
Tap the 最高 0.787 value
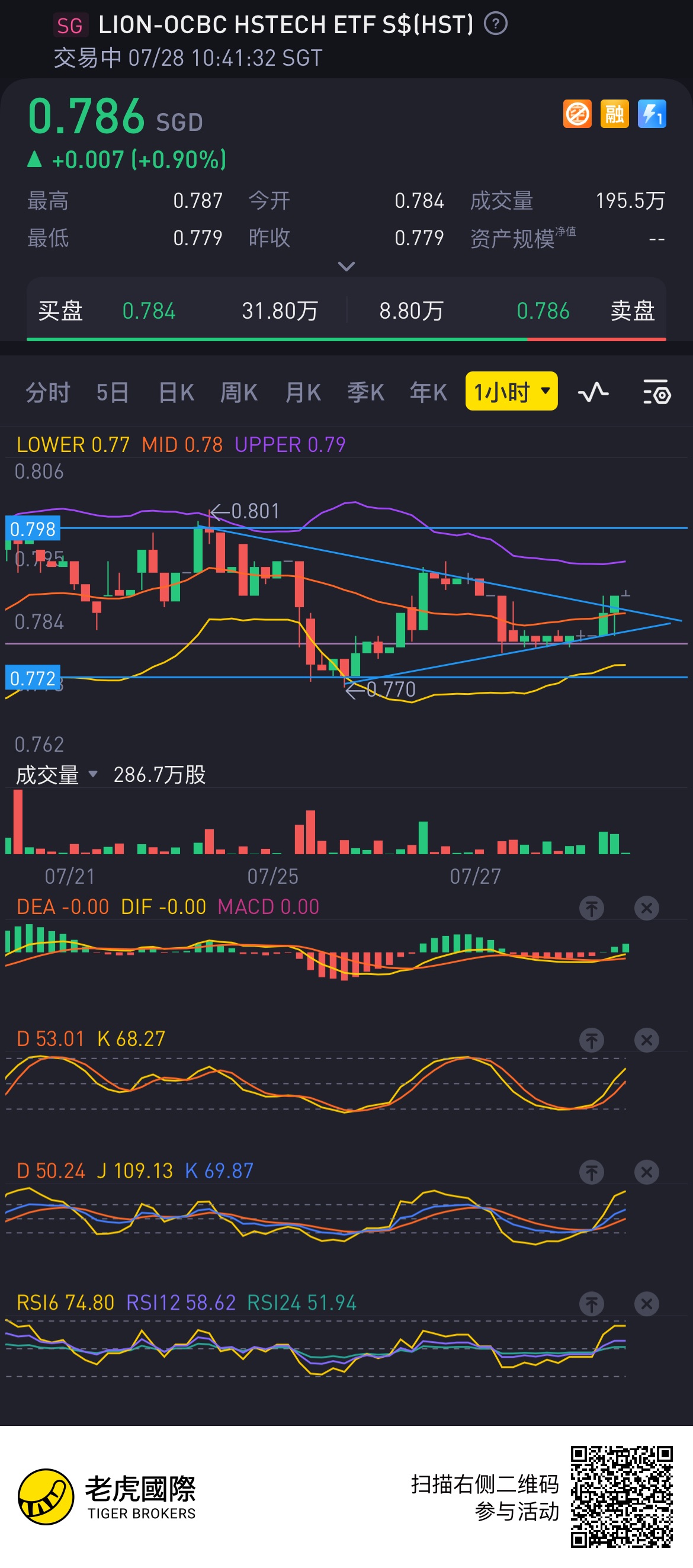pos(198,201)
